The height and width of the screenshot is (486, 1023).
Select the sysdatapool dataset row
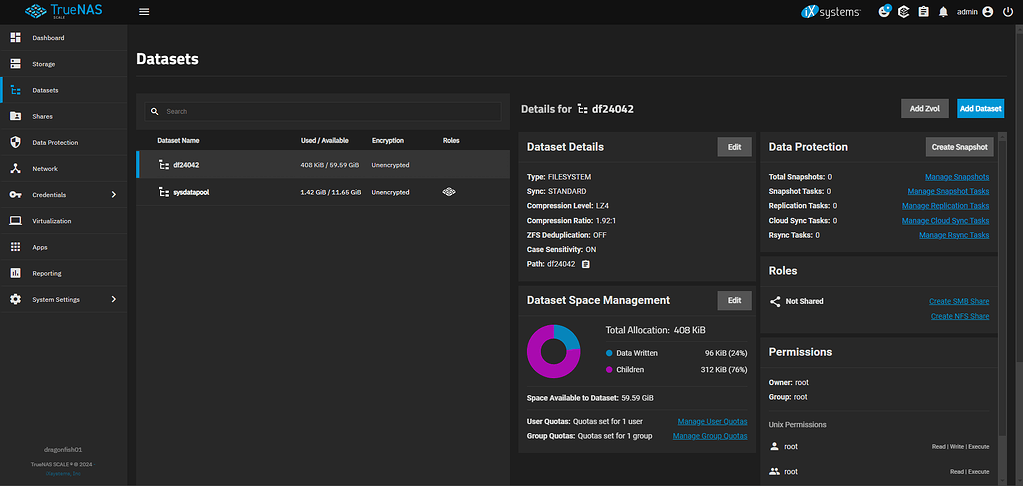[x=323, y=192]
